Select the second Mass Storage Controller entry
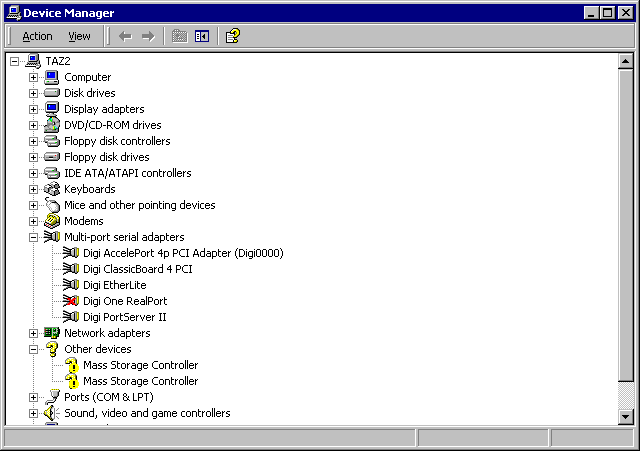This screenshot has height=451, width=640. [x=140, y=381]
